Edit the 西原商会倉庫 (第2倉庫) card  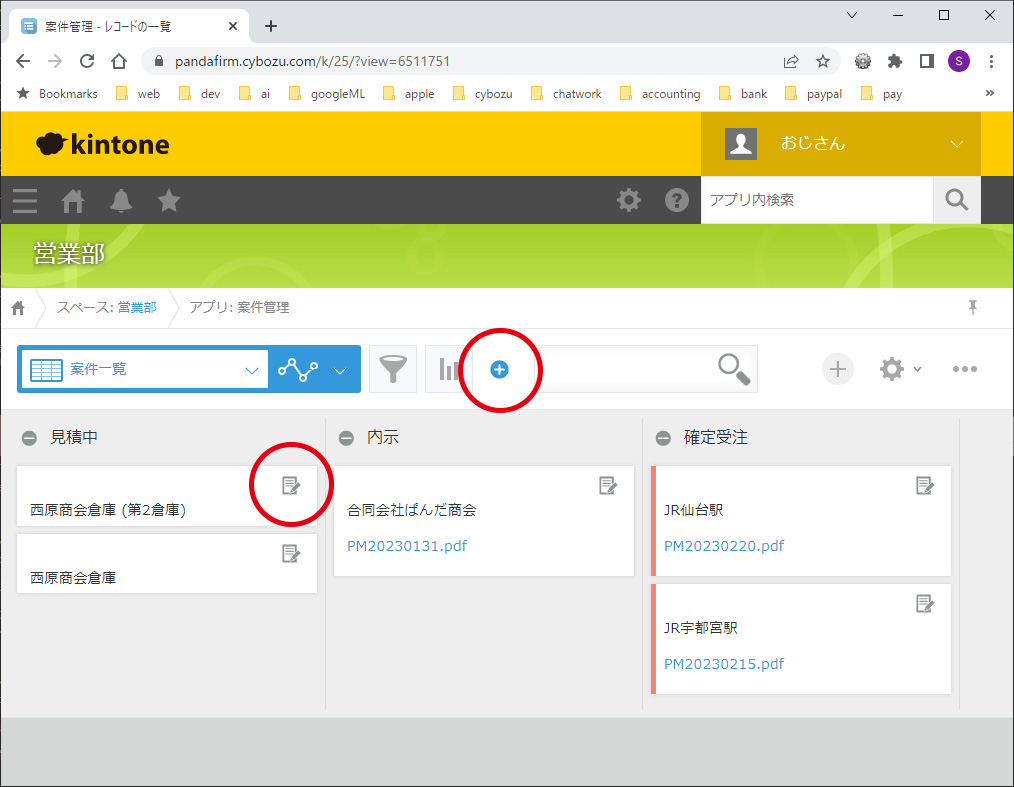click(291, 485)
